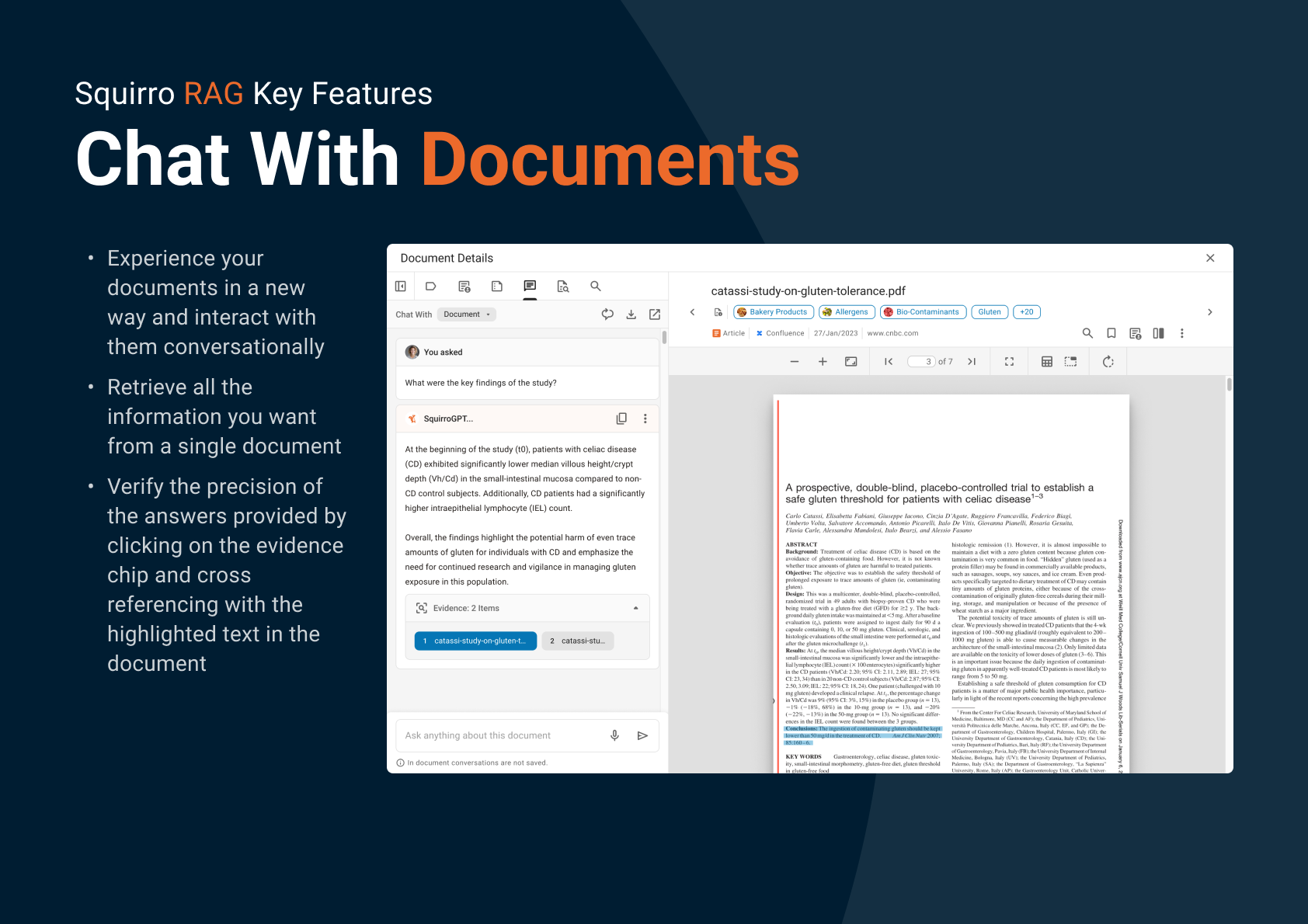The height and width of the screenshot is (924, 1308).
Task: Zoom in the PDF viewer
Action: pyautogui.click(x=823, y=362)
